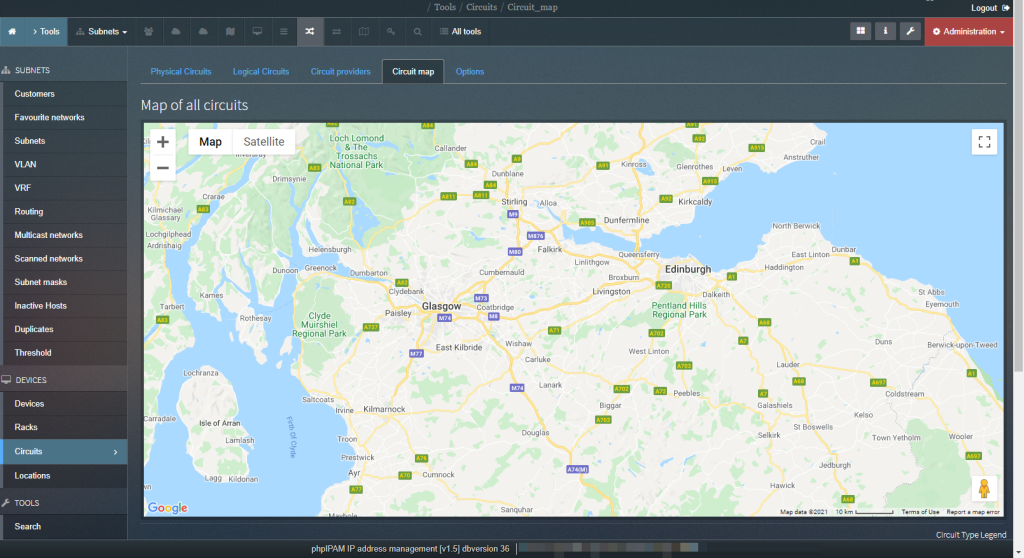Image resolution: width=1024 pixels, height=558 pixels.
Task: Open the dashboard grid icon button
Action: 860,31
